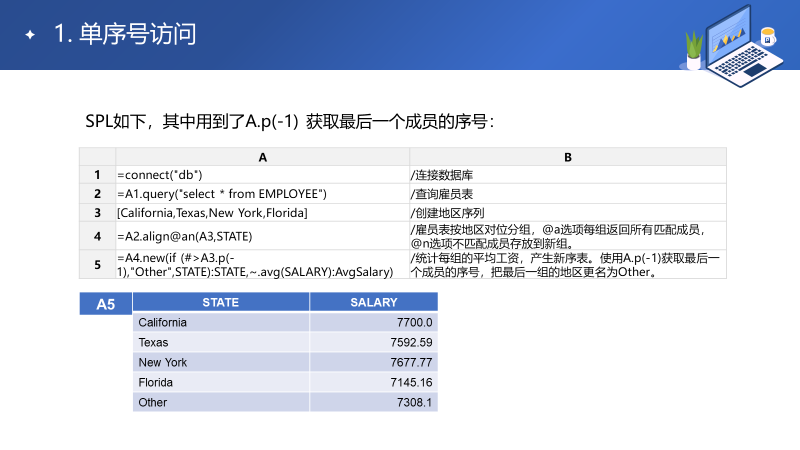Click the blue A5 result label

click(x=105, y=303)
